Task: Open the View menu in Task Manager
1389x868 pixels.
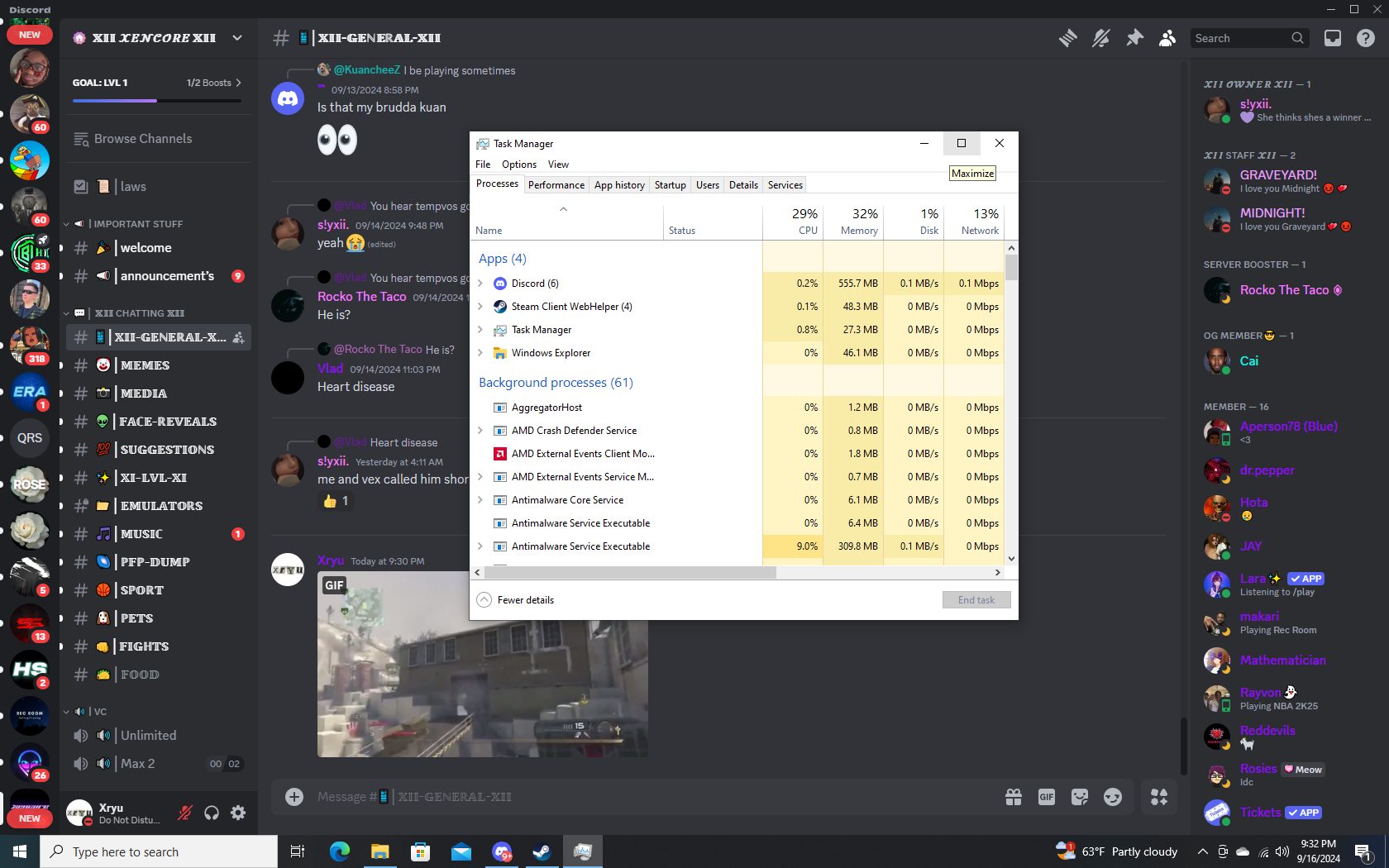Action: coord(559,165)
